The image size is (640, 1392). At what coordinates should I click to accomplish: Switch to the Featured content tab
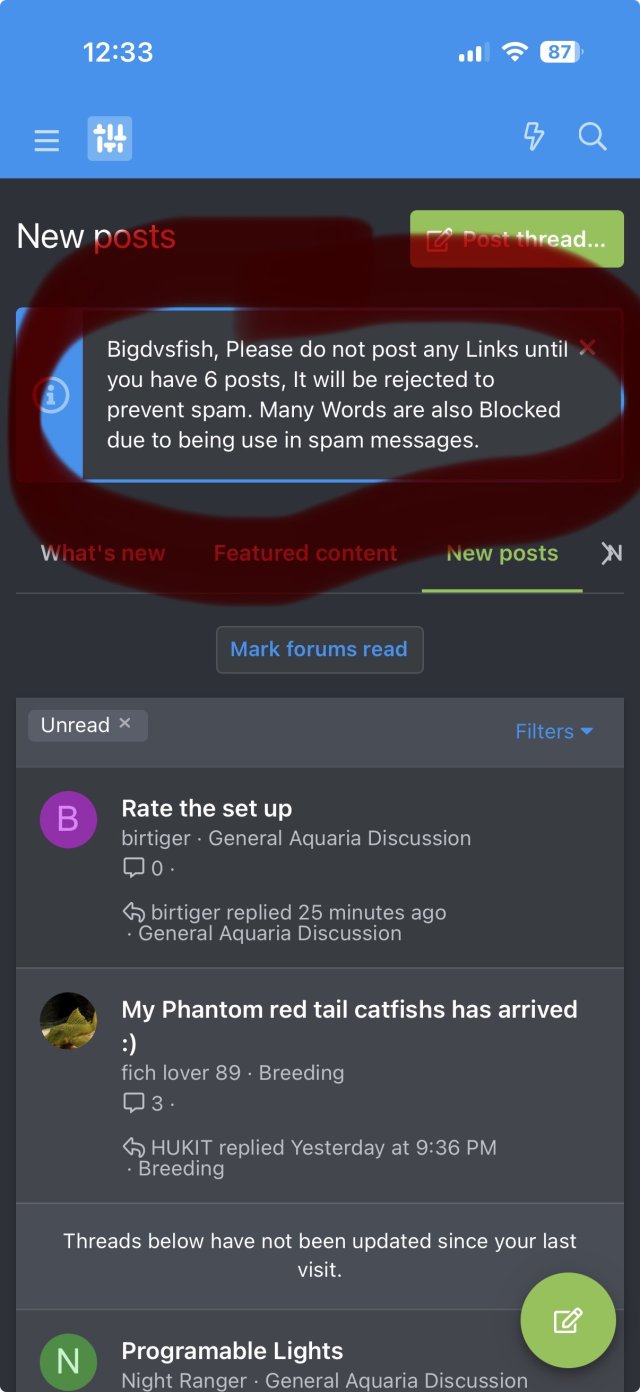(x=305, y=553)
